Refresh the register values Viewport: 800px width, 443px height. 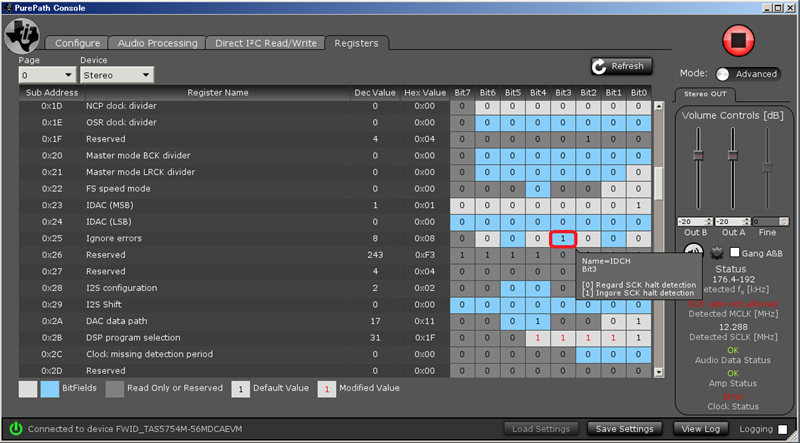[x=621, y=66]
